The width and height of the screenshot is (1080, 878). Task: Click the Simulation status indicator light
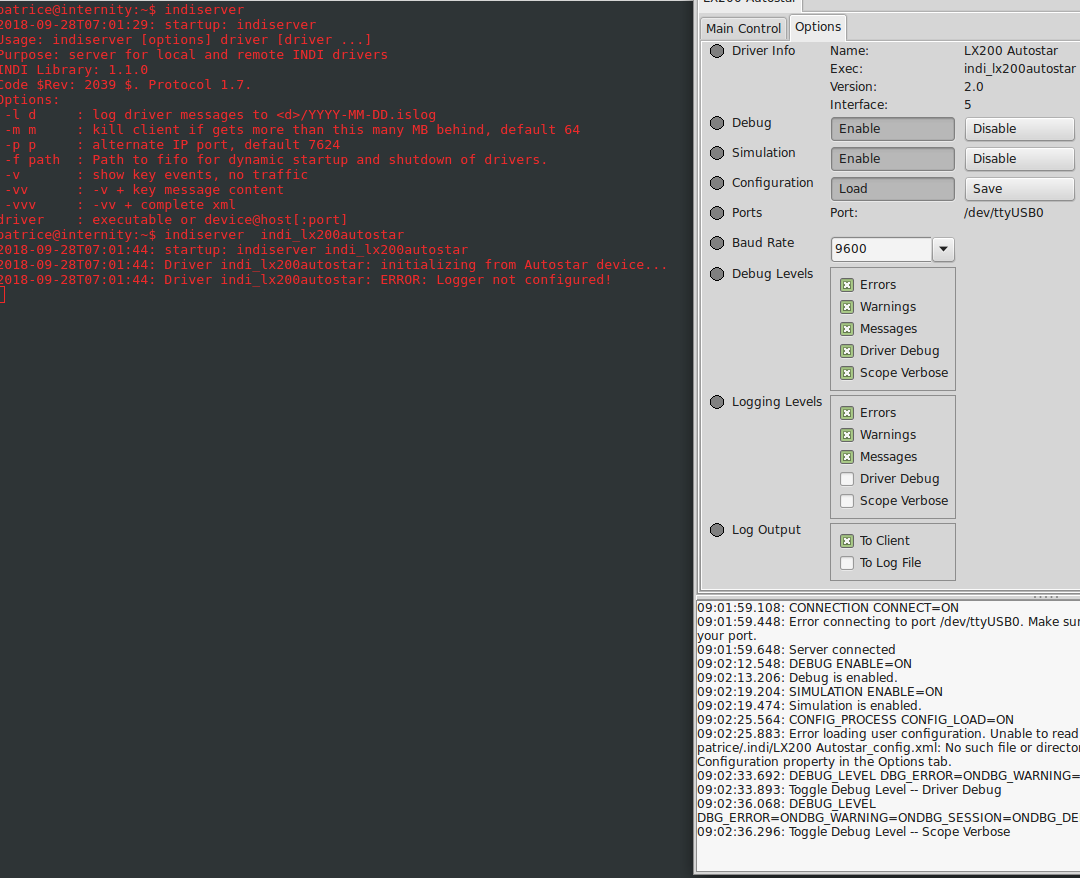pos(717,153)
